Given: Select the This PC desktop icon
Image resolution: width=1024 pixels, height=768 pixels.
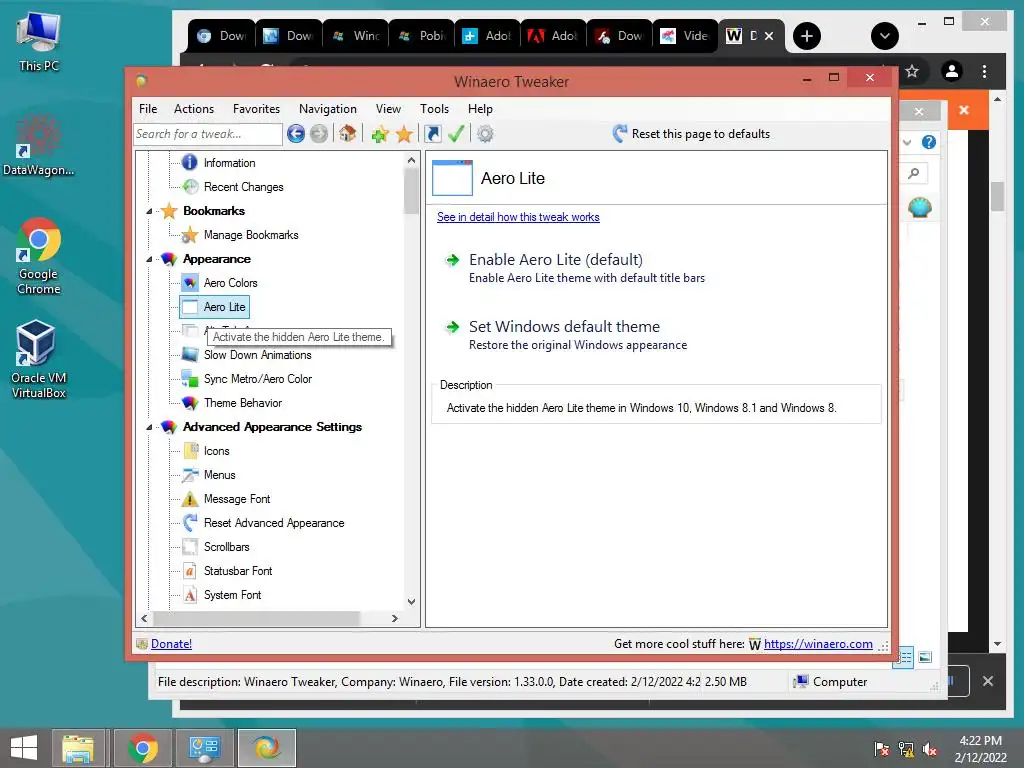Looking at the screenshot, I should point(39,40).
